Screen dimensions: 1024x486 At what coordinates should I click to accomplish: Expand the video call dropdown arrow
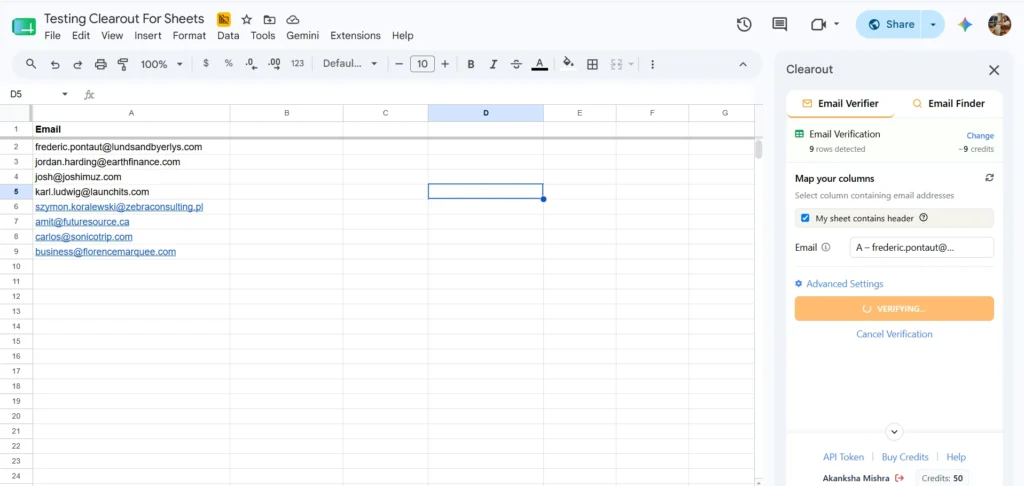[x=837, y=24]
